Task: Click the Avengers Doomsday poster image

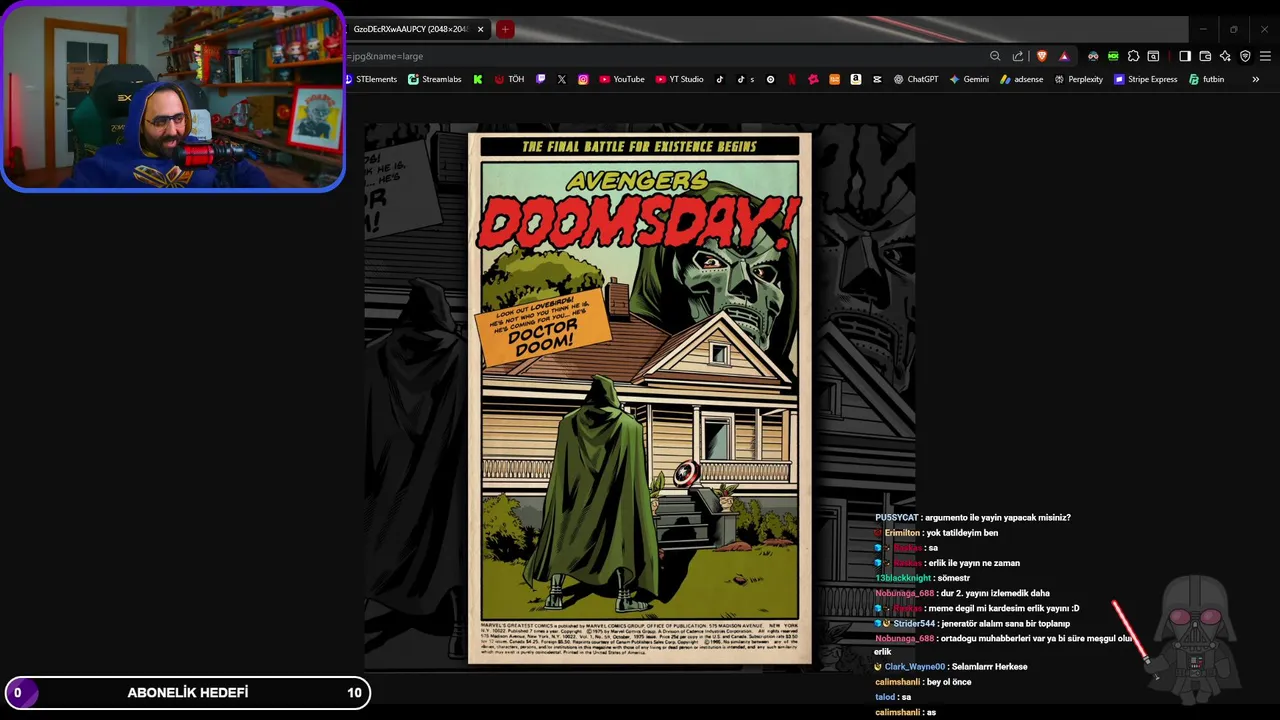Action: click(x=640, y=397)
